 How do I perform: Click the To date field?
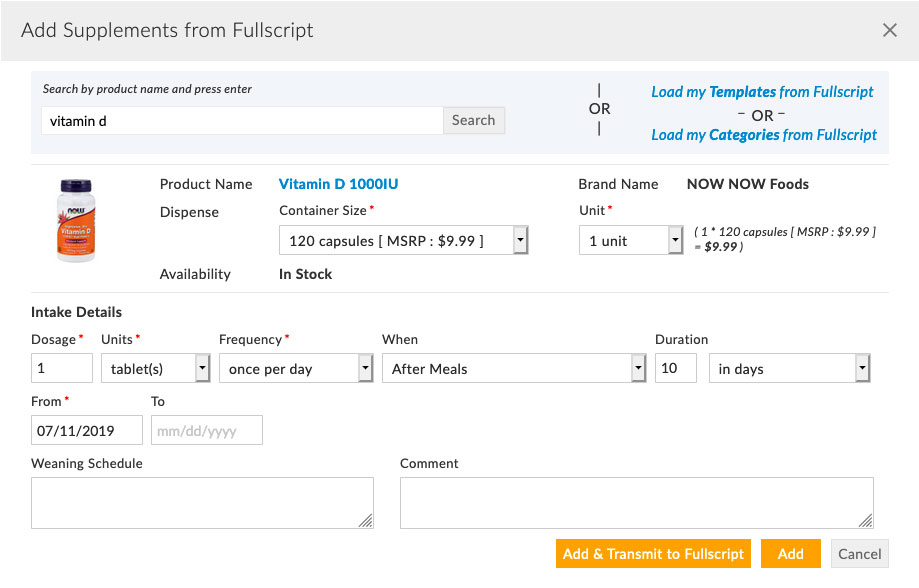point(206,430)
